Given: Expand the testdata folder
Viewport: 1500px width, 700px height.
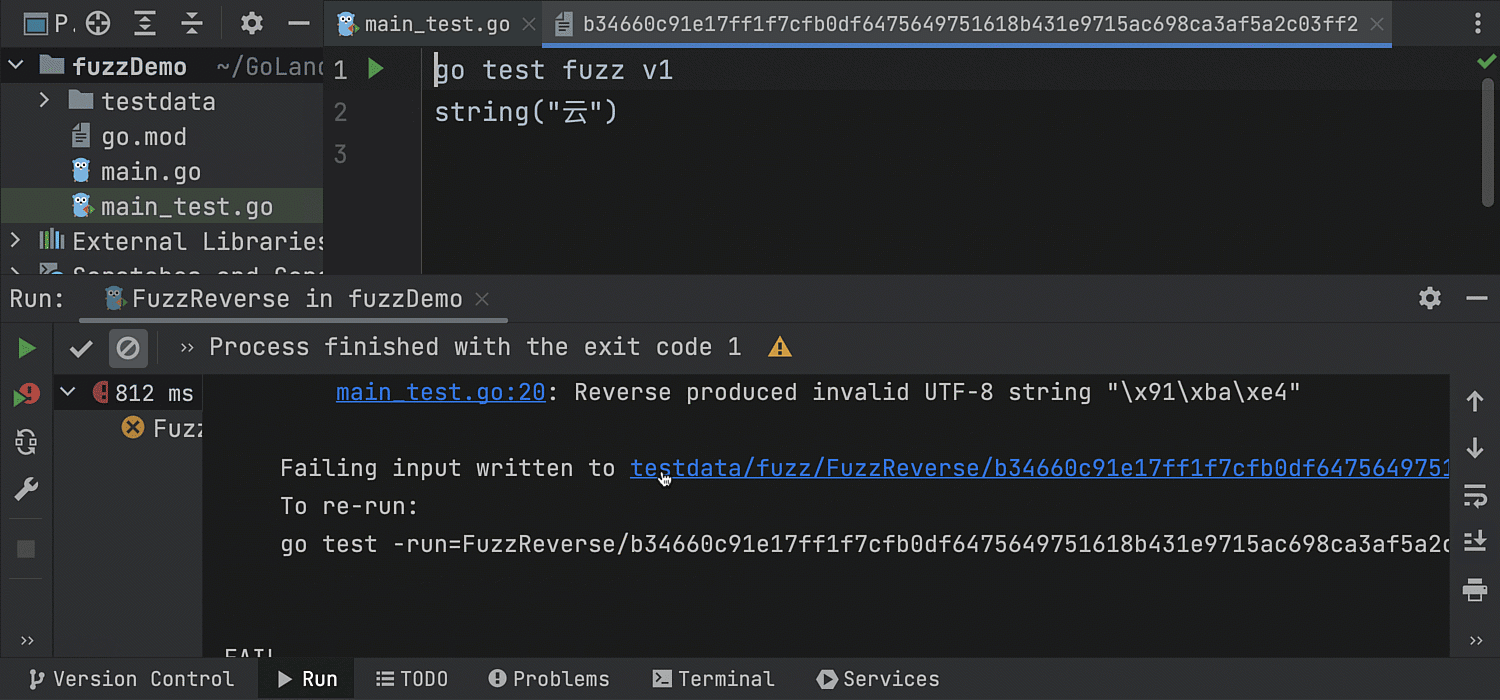Looking at the screenshot, I should click(x=44, y=101).
